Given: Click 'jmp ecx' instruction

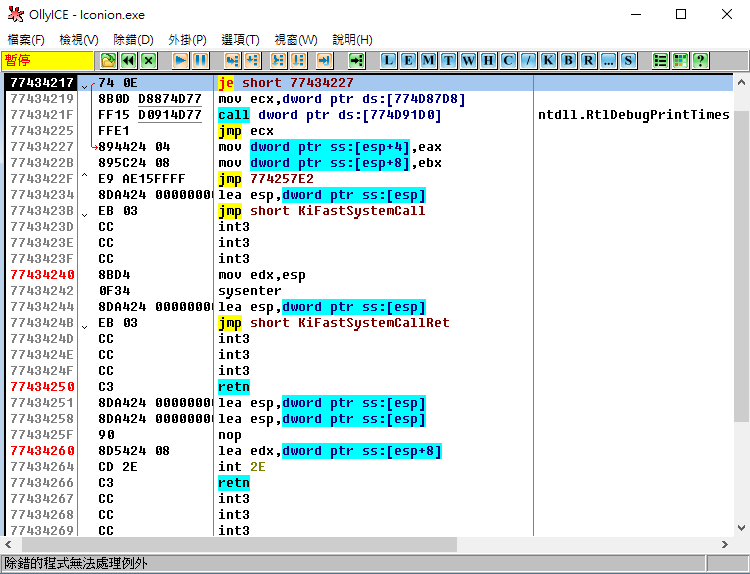Looking at the screenshot, I should click(246, 131).
